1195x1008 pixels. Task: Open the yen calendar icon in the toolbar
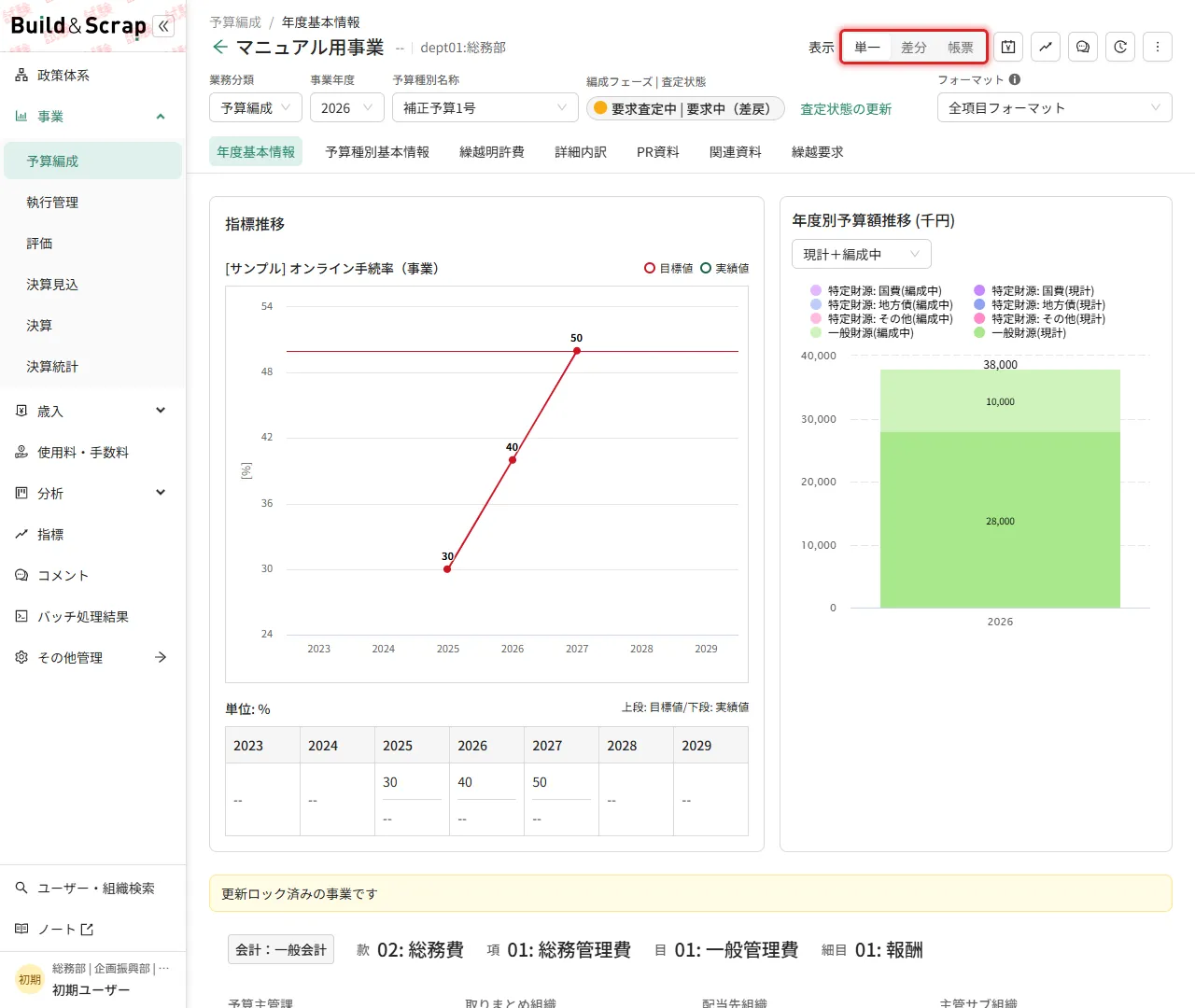(x=1008, y=47)
